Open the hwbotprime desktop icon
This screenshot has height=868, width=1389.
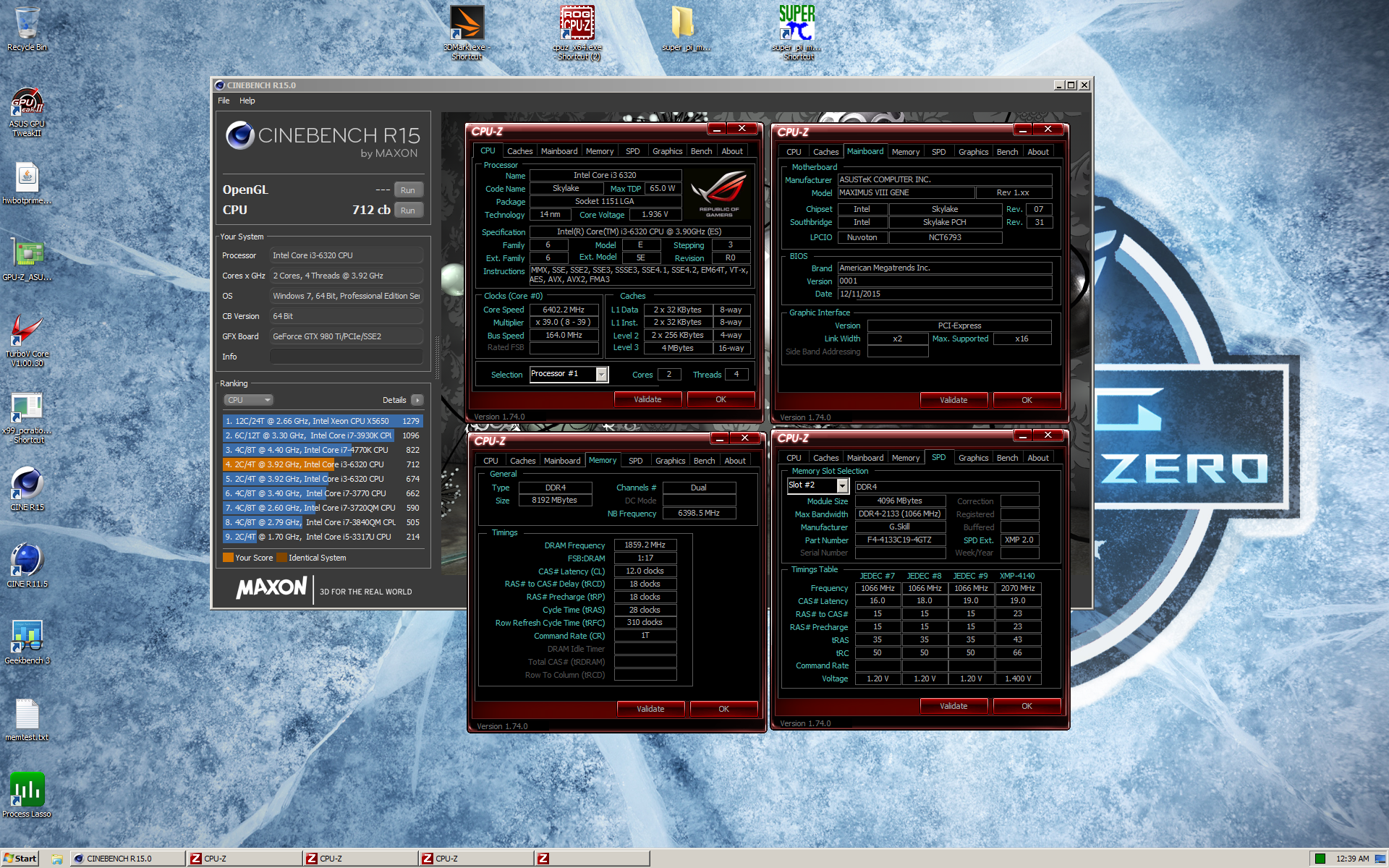coord(27,183)
